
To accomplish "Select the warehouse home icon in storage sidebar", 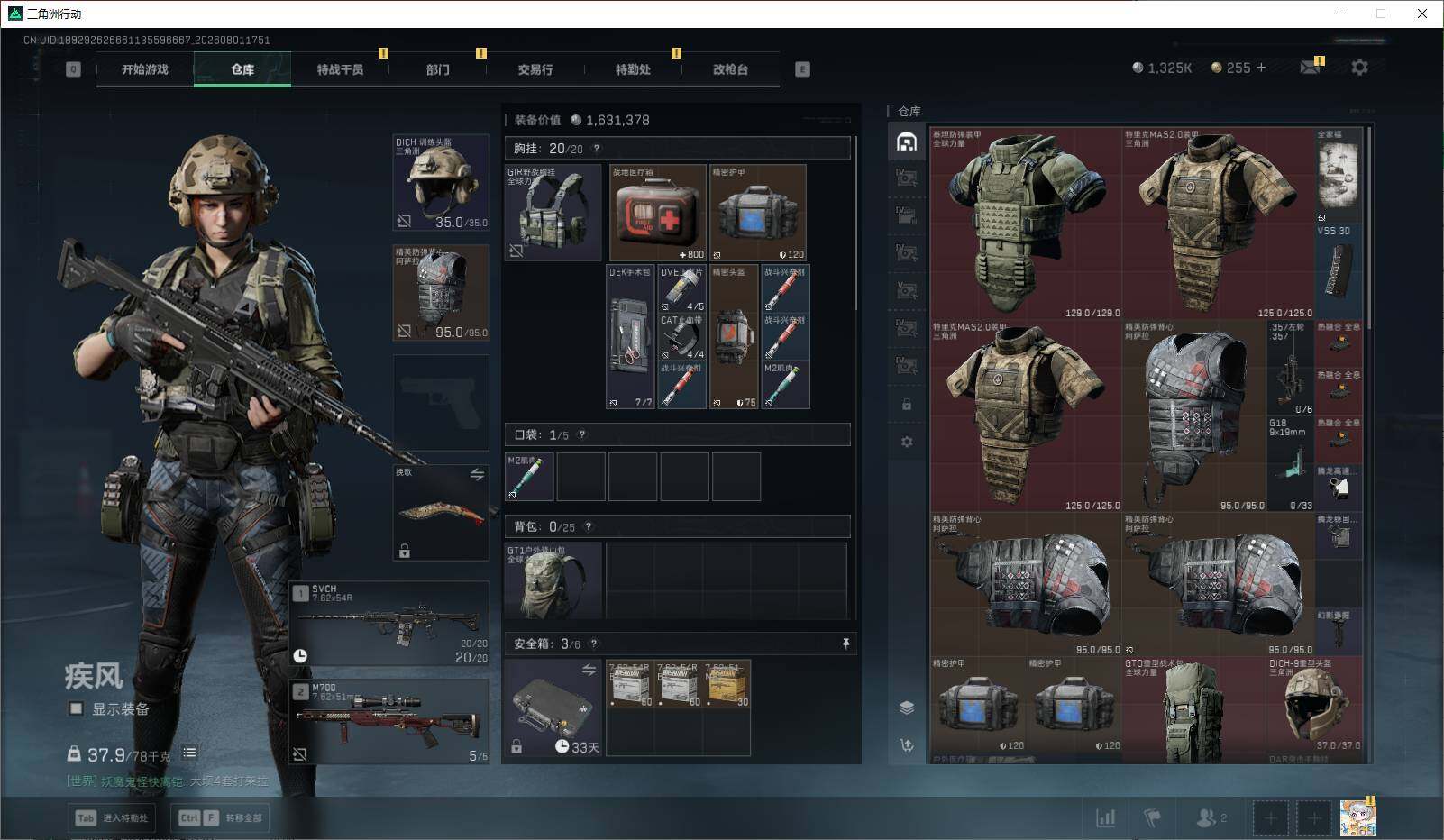I will 907,142.
